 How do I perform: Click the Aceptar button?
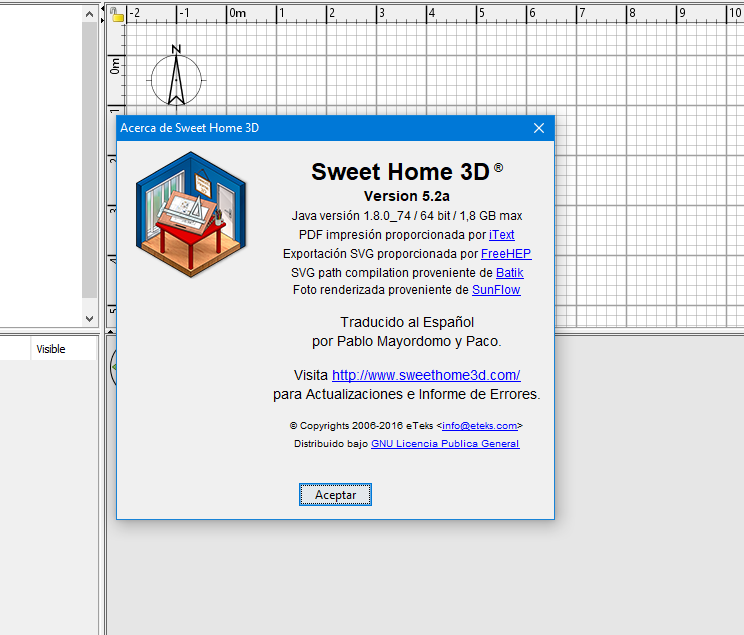[335, 495]
